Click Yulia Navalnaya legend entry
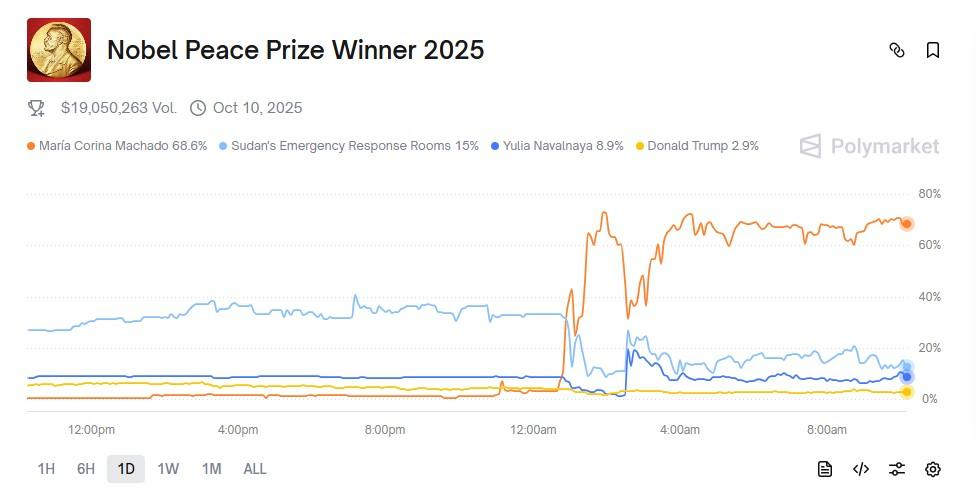The width and height of the screenshot is (976, 503). (557, 146)
